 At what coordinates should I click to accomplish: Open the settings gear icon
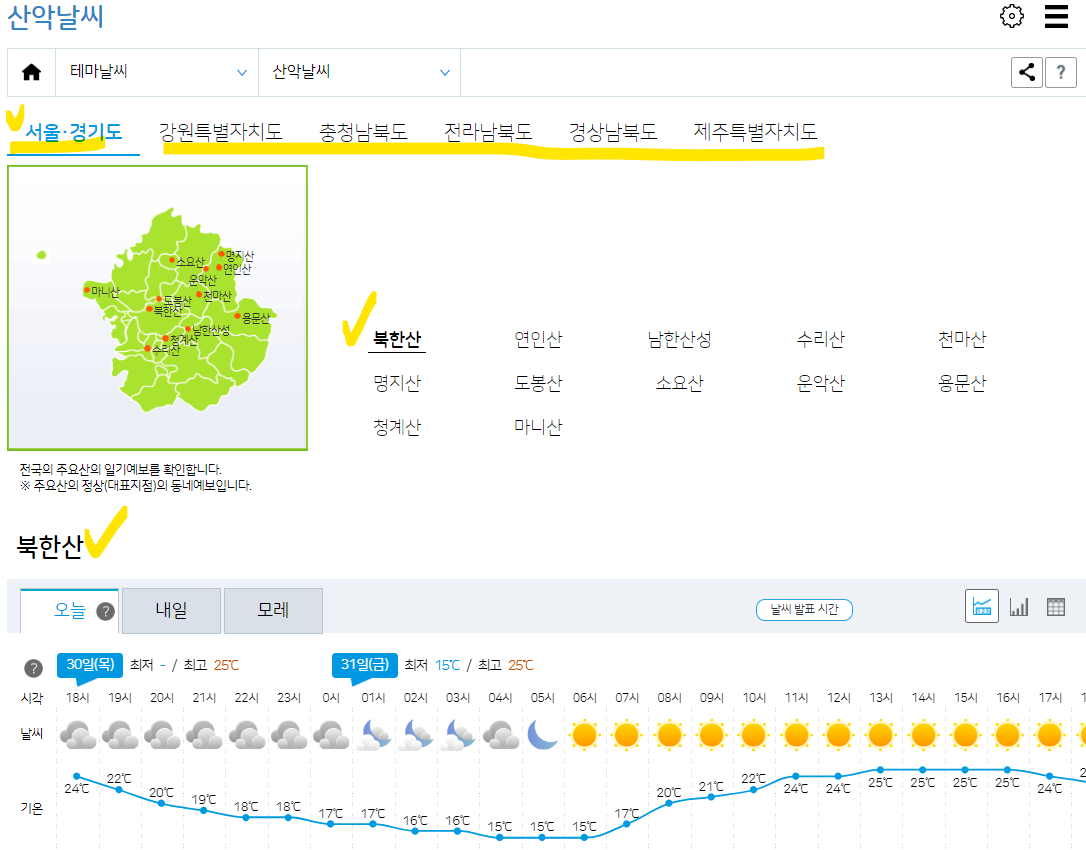[x=1011, y=17]
